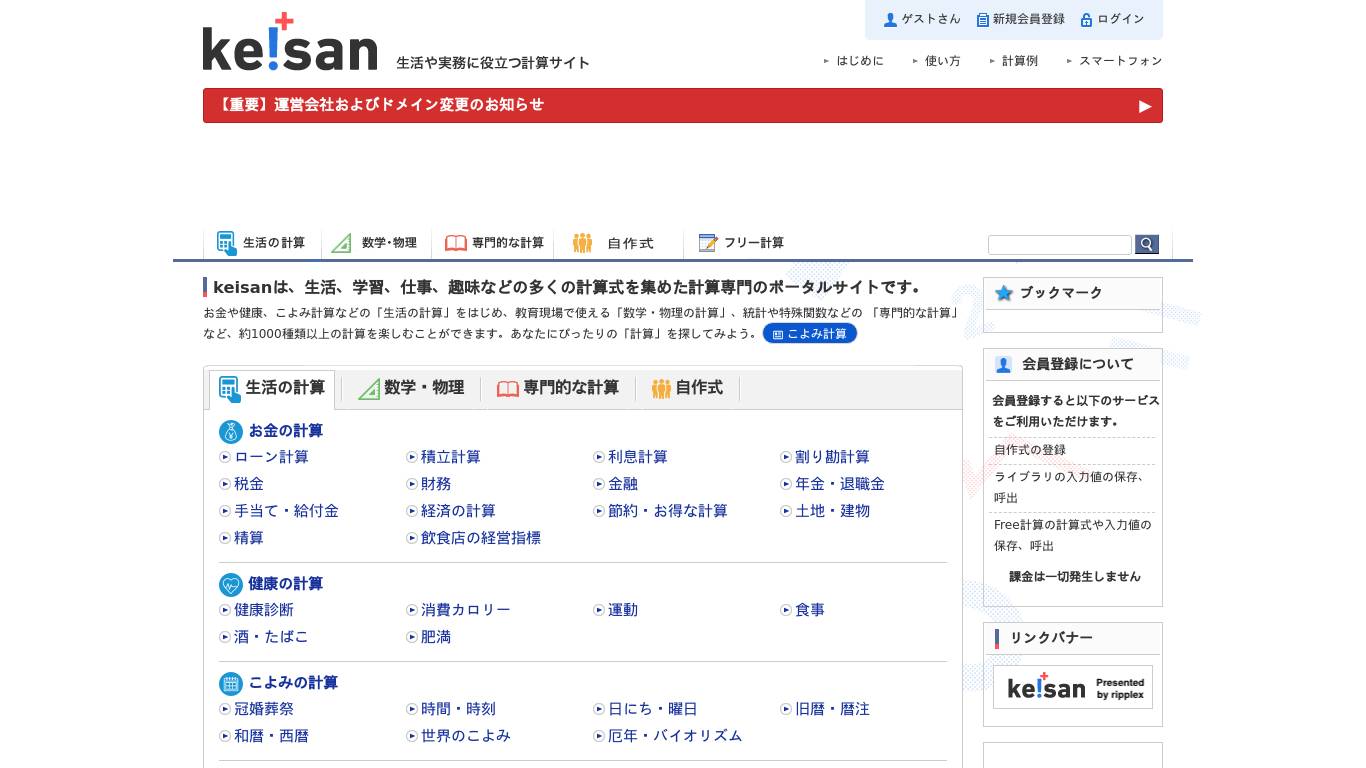Click bullet icon next to 健康診断
Screen dimensions: 1366x768
[225, 610]
